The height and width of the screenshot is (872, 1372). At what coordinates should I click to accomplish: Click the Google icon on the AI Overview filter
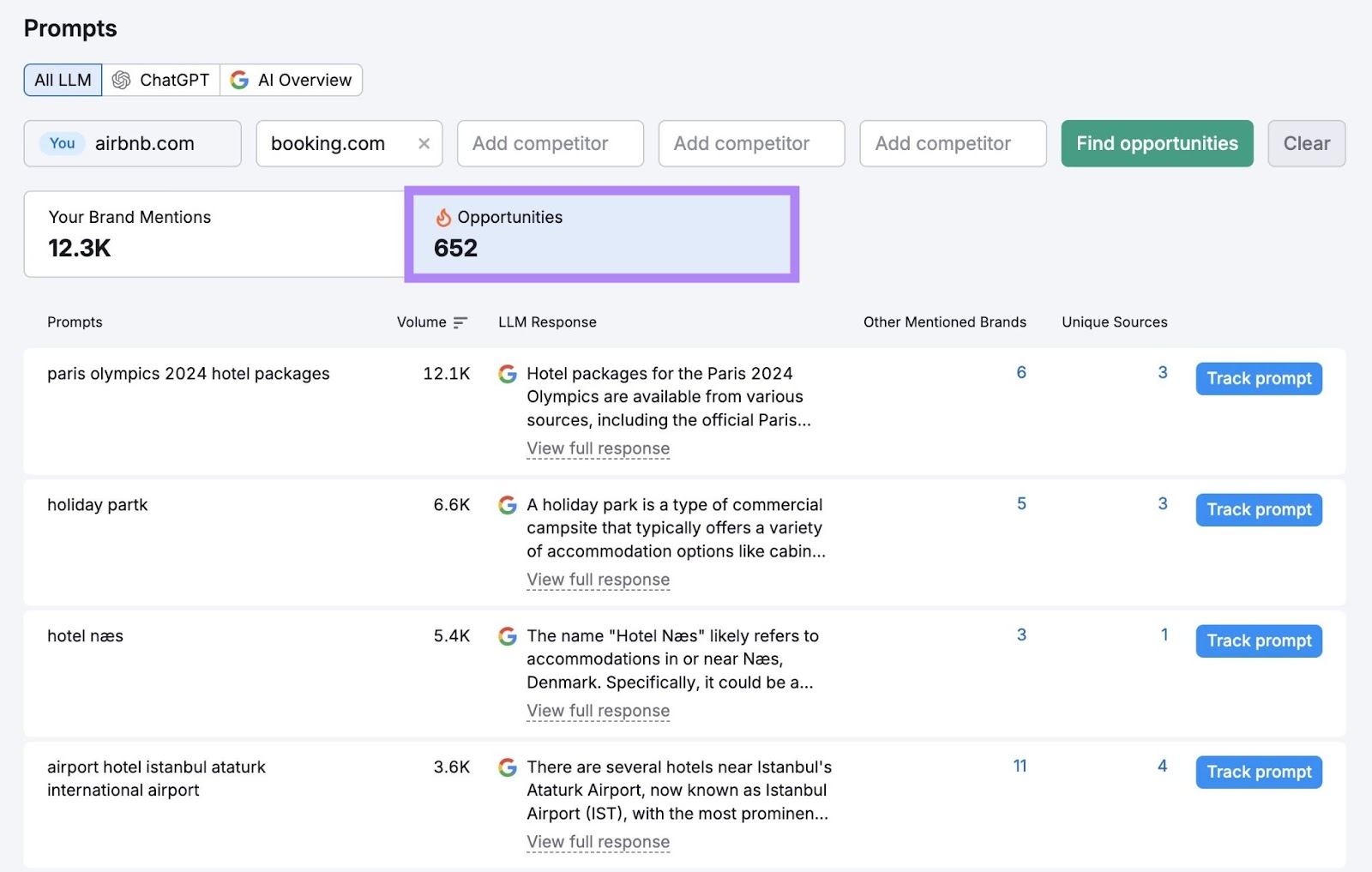[x=239, y=79]
